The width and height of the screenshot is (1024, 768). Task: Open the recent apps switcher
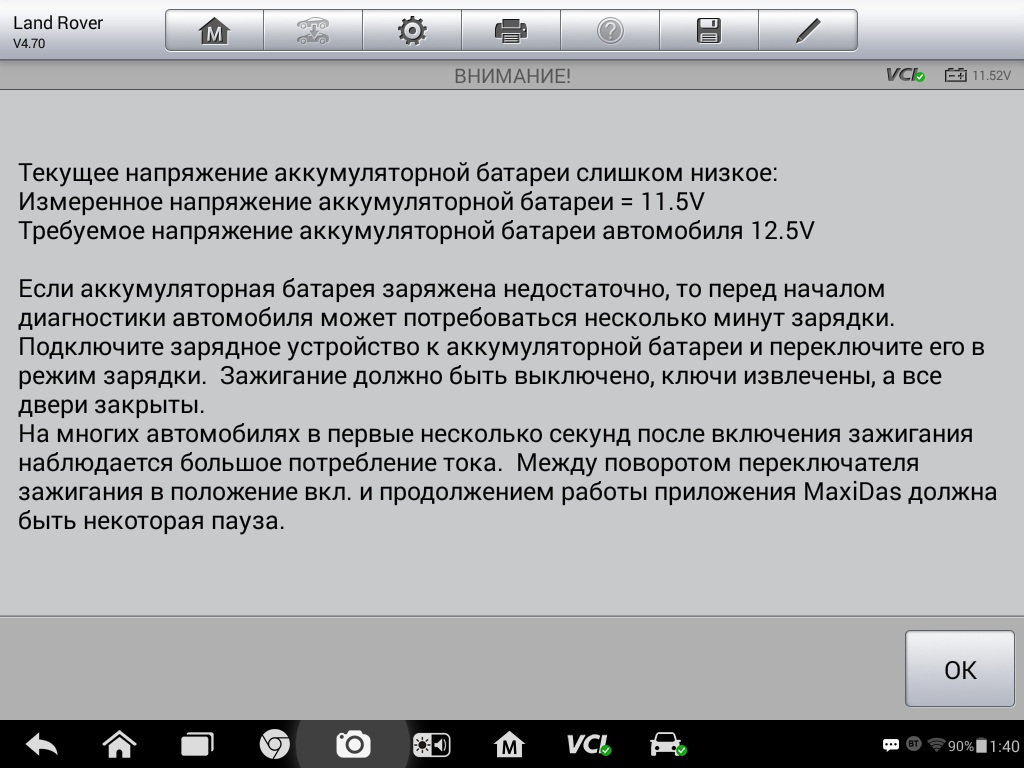coord(197,744)
